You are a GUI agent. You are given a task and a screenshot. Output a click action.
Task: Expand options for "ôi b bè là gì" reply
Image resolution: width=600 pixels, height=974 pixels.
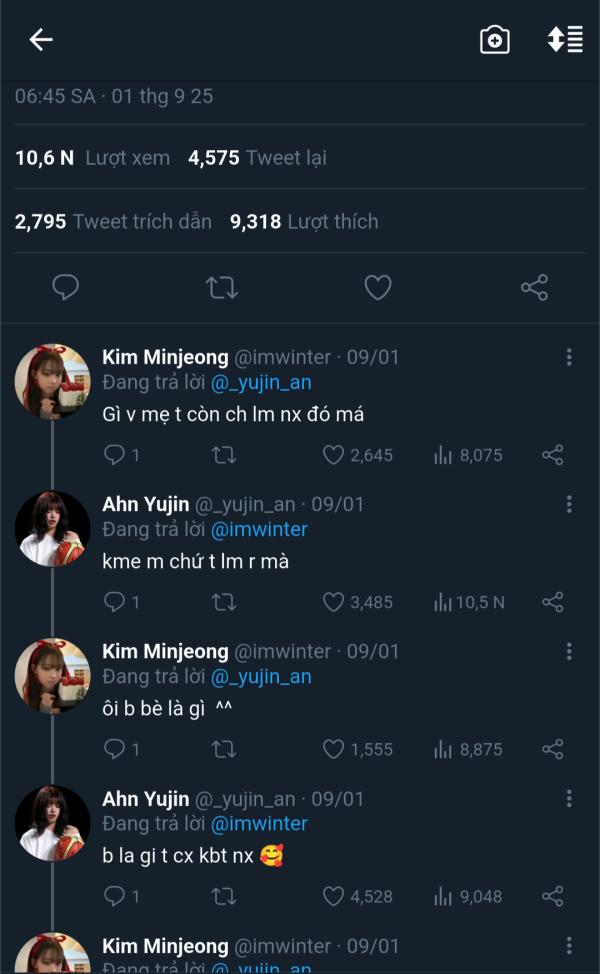569,652
